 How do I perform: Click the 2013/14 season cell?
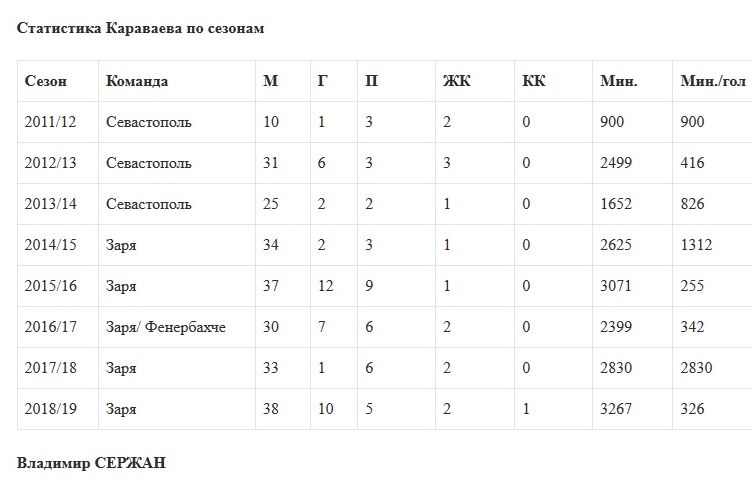tap(50, 204)
